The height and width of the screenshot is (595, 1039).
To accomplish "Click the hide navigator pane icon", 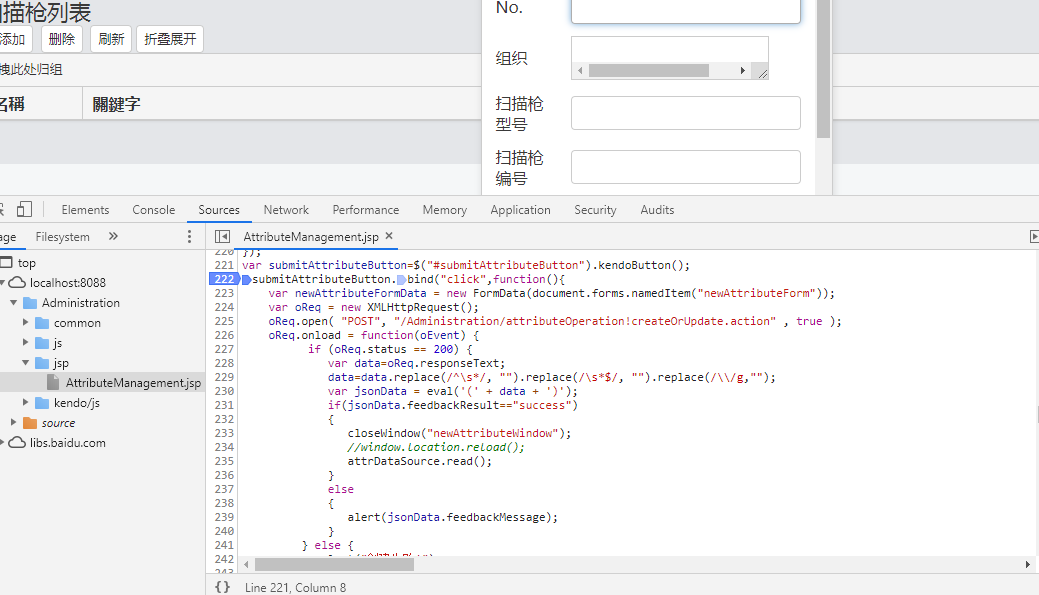I will tap(223, 237).
